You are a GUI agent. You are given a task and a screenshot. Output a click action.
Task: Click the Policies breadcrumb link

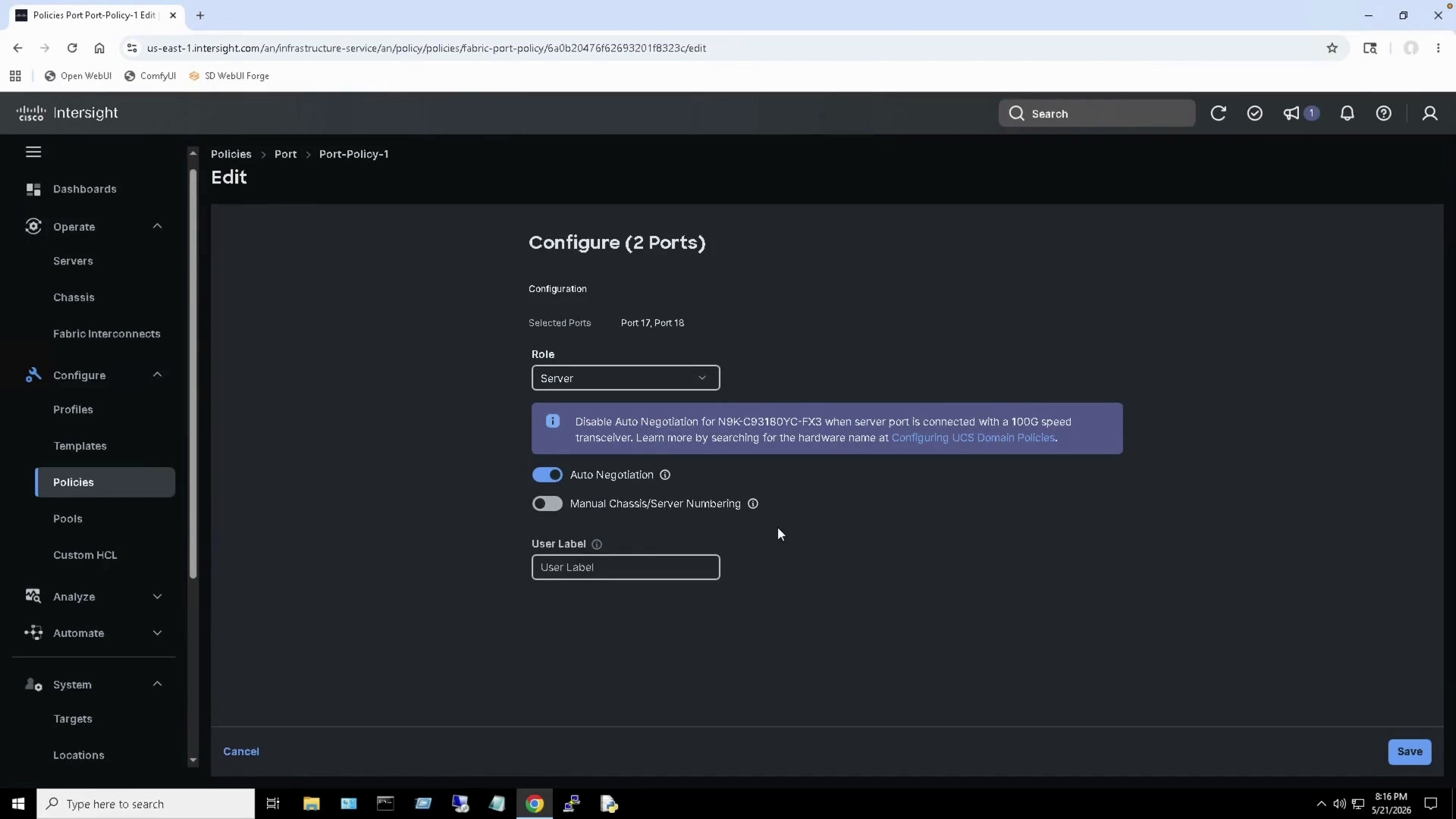pyautogui.click(x=231, y=155)
